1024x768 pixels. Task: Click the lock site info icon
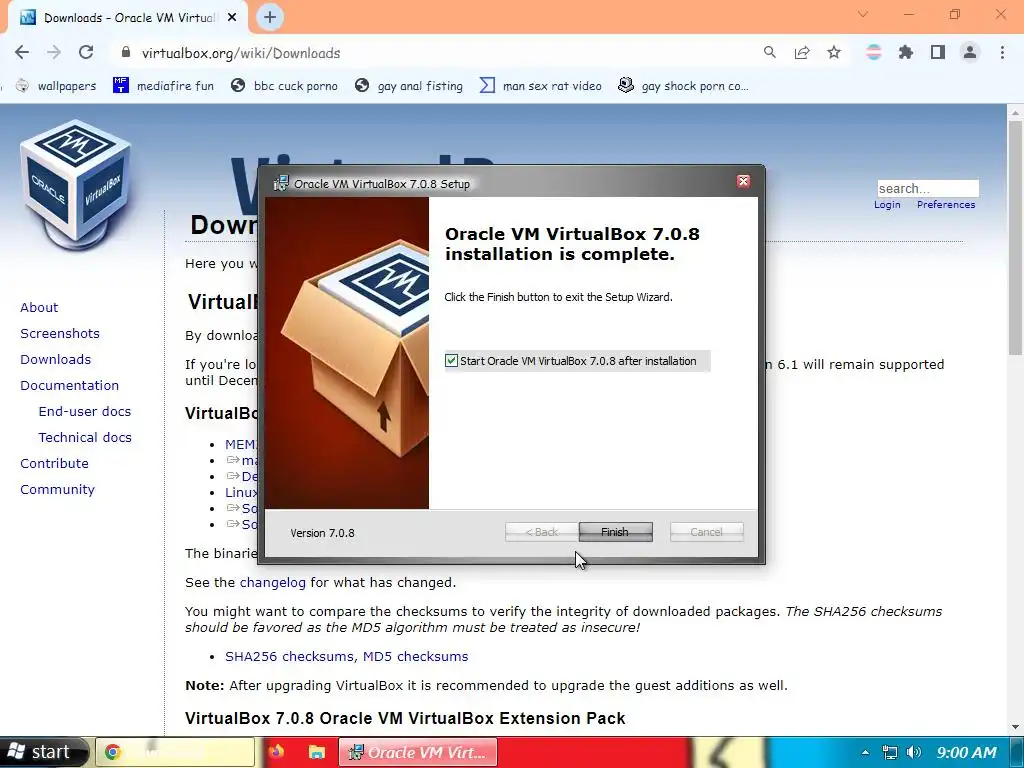tap(126, 52)
